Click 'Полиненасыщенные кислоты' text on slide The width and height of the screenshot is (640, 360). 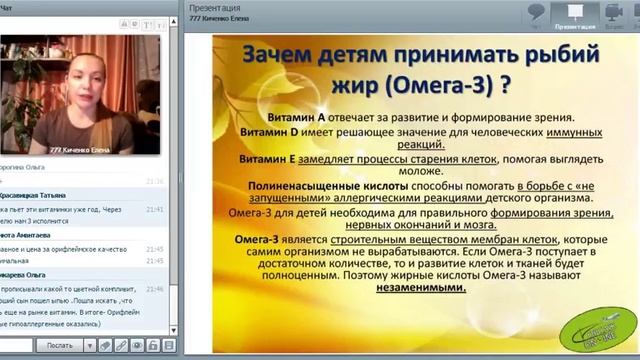pyautogui.click(x=328, y=186)
